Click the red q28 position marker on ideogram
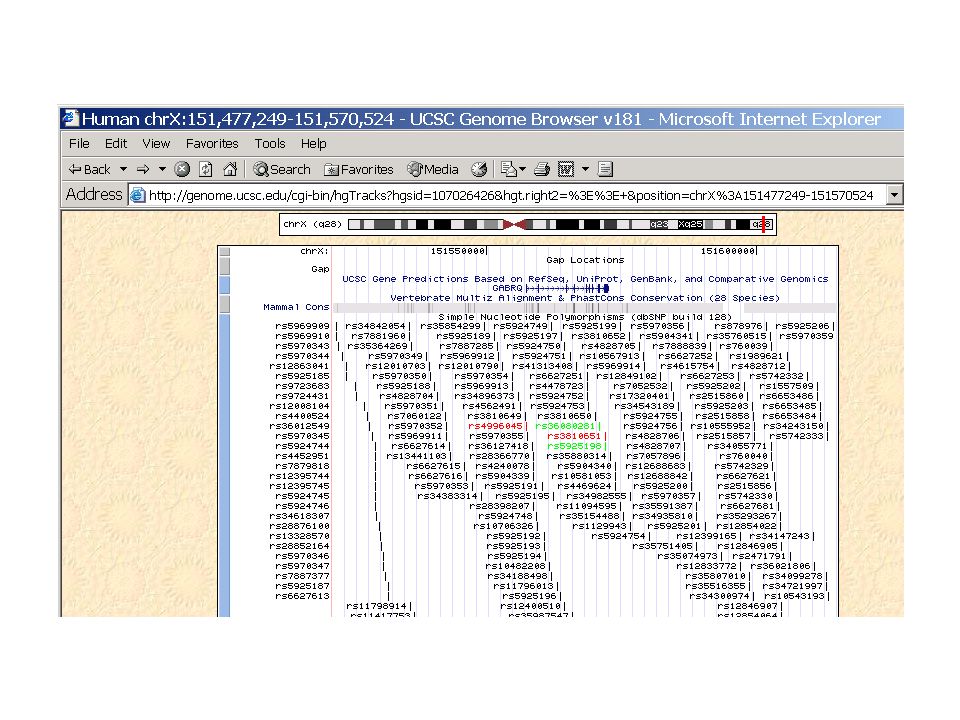 [763, 224]
